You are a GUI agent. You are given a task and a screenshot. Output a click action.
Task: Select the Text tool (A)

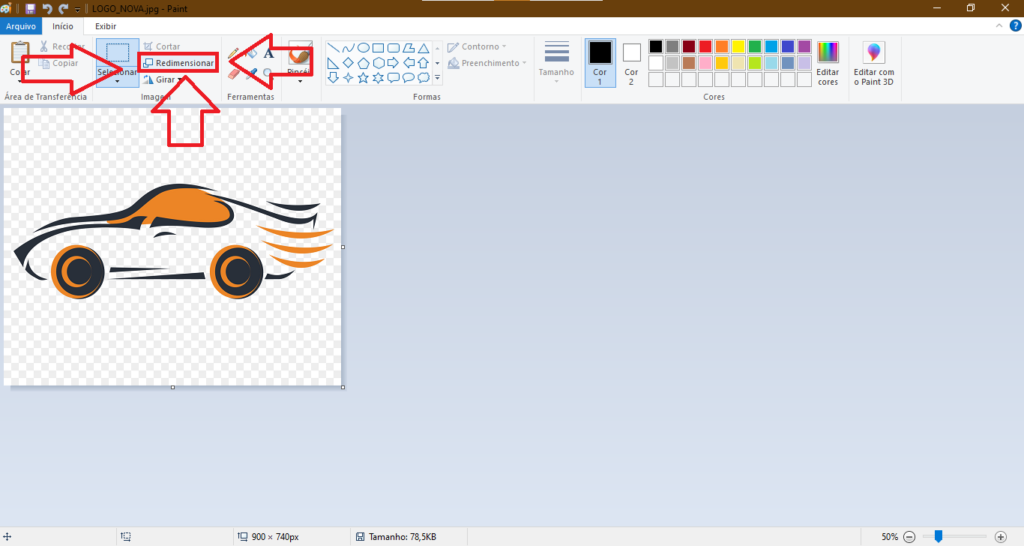[269, 53]
